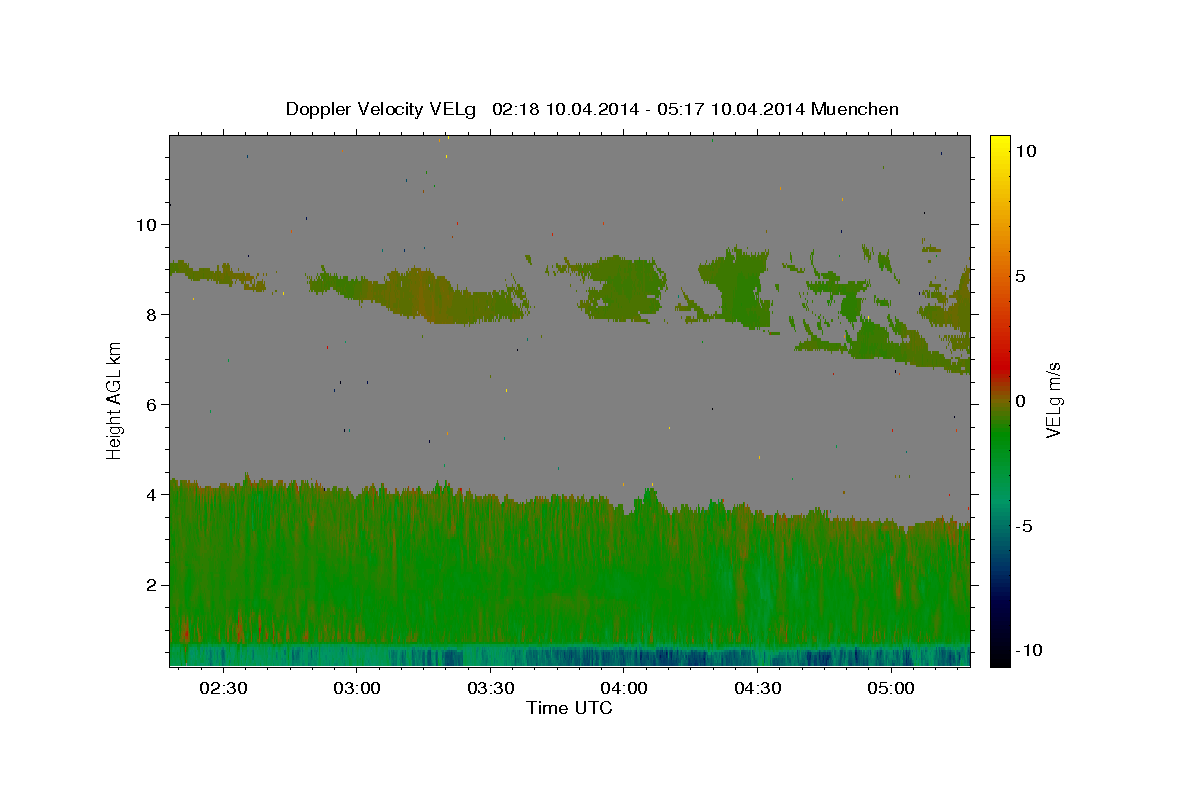Image resolution: width=1200 pixels, height=800 pixels.
Task: Click the colorbar label 5
Action: tap(1020, 275)
